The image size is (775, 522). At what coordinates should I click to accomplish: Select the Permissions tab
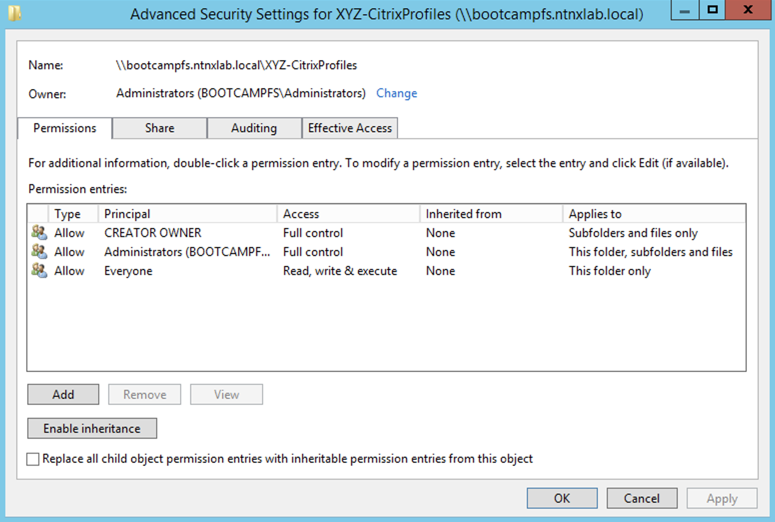coord(65,128)
